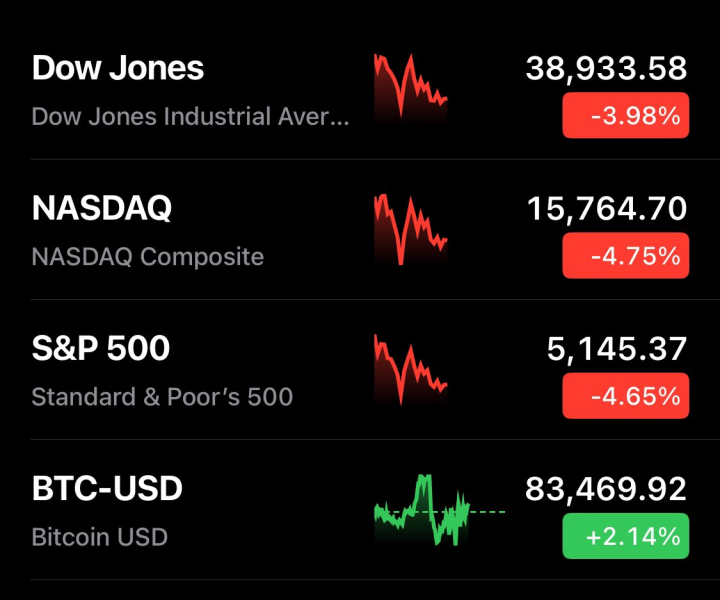Click the Dow Jones Industrial Average subtitle
The width and height of the screenshot is (720, 600).
coord(191,116)
